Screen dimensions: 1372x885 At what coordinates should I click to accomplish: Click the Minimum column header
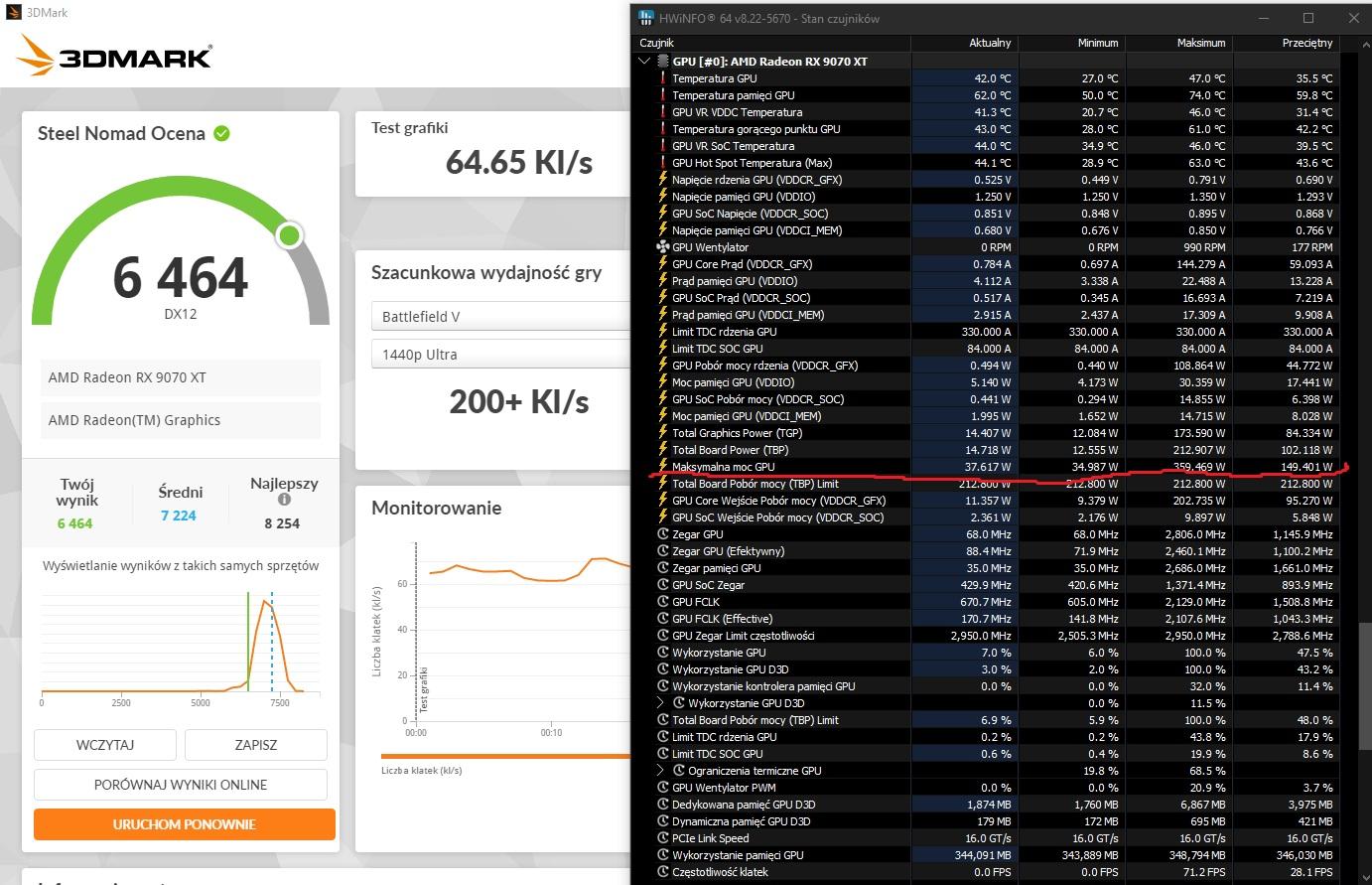(x=1072, y=43)
